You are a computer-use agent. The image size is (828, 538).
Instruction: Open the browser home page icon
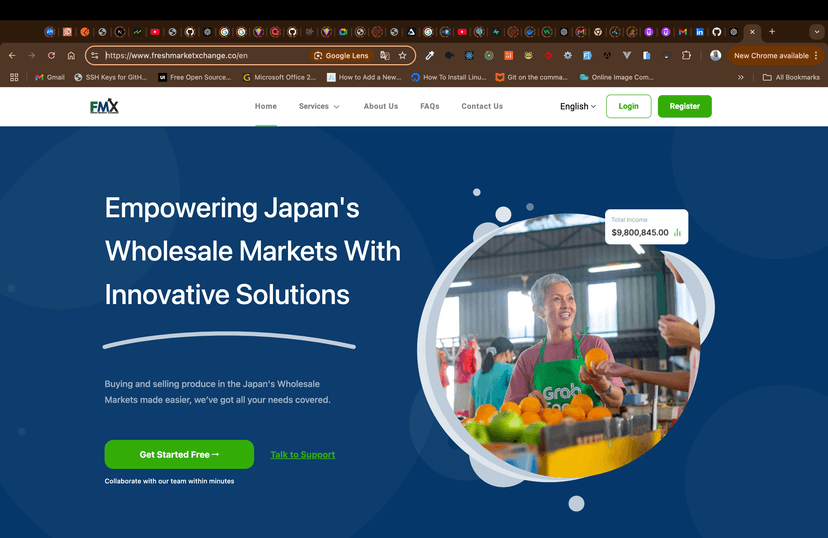click(71, 55)
